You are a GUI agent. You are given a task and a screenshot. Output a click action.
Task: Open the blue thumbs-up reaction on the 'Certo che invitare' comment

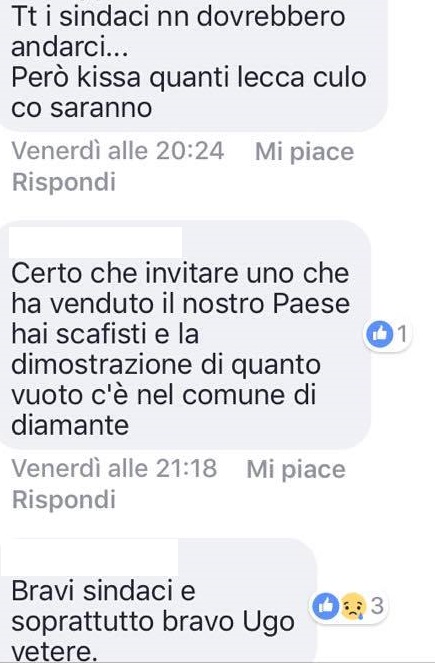tap(379, 334)
